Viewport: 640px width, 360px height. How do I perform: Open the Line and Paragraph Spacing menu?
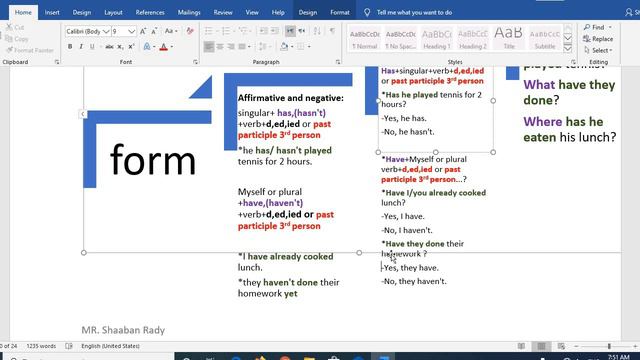pyautogui.click(x=264, y=47)
